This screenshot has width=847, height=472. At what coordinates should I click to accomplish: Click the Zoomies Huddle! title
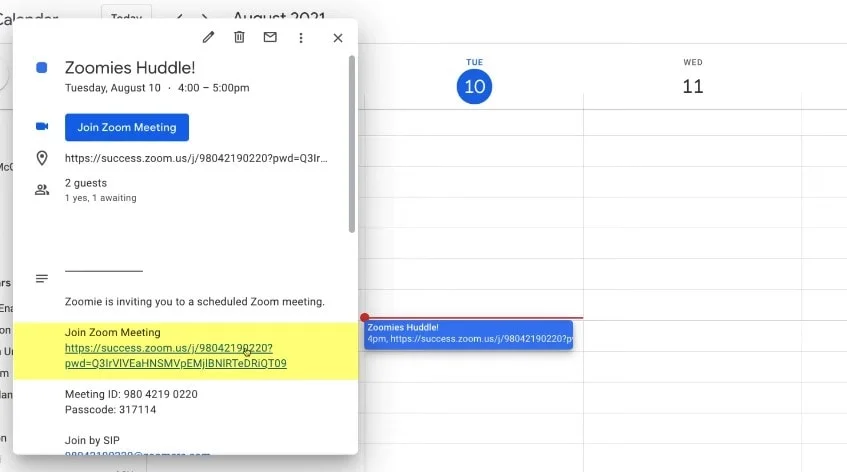click(x=130, y=68)
